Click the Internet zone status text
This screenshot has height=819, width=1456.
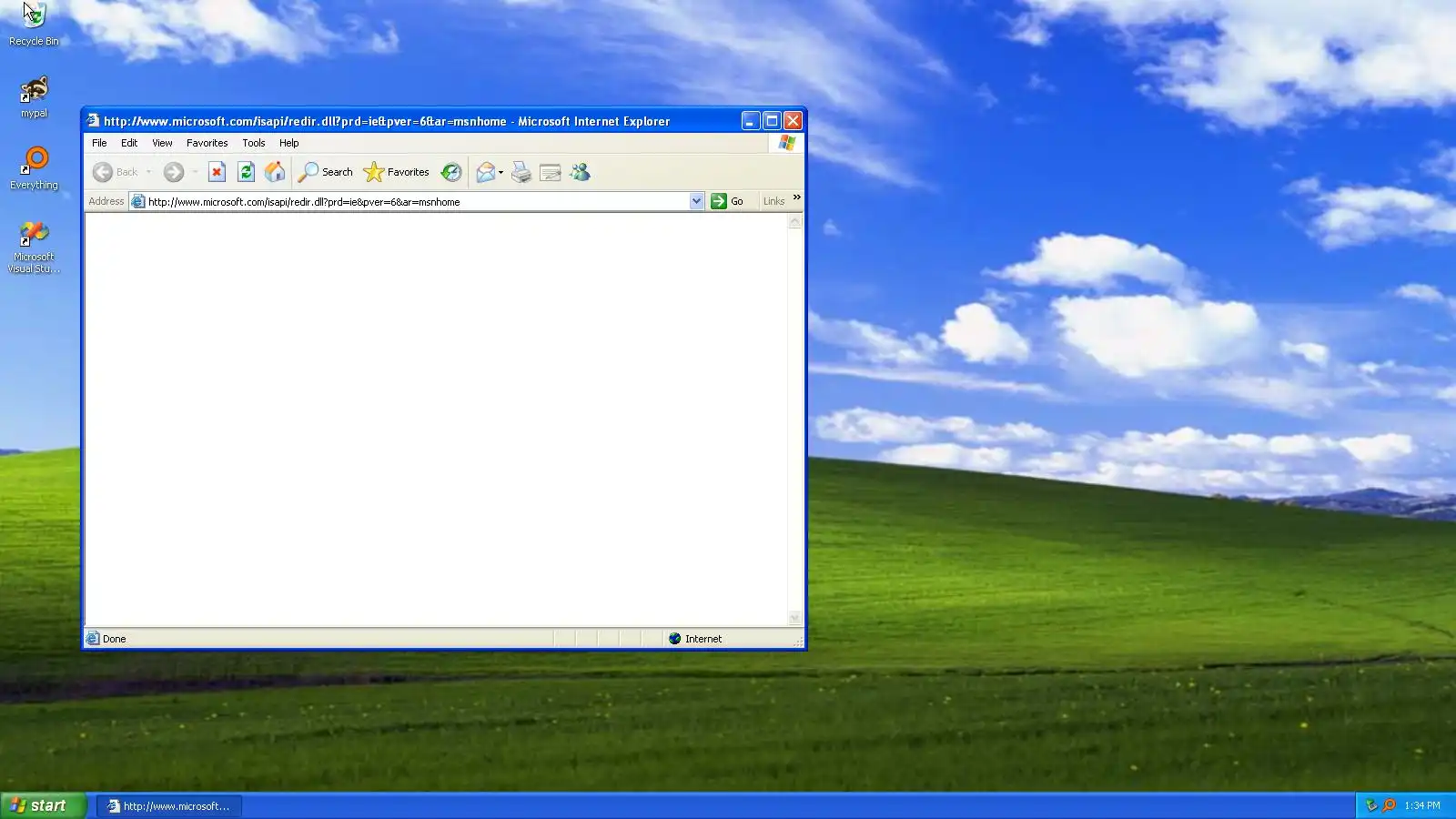703,639
